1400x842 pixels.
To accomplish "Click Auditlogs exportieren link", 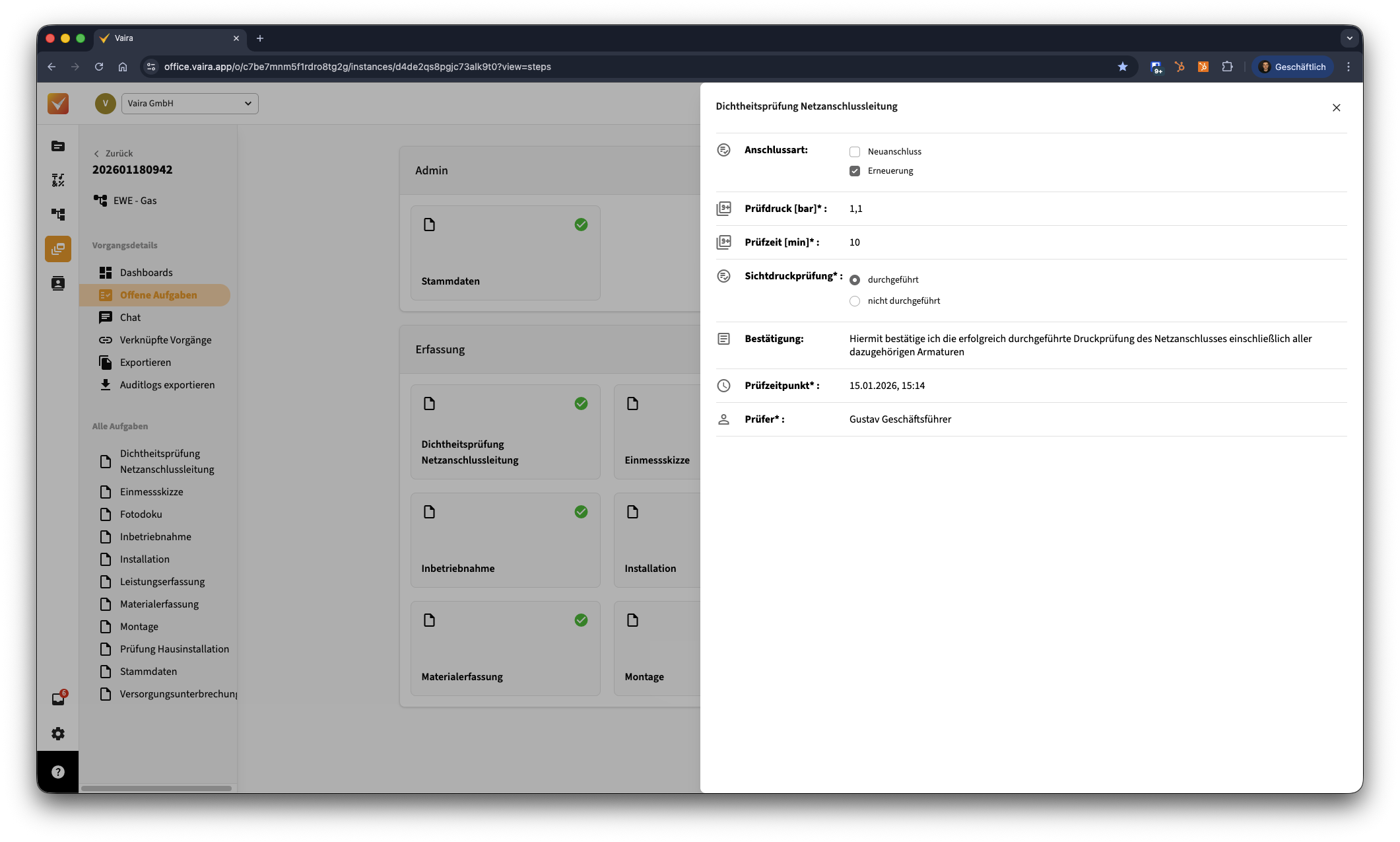I will point(167,385).
